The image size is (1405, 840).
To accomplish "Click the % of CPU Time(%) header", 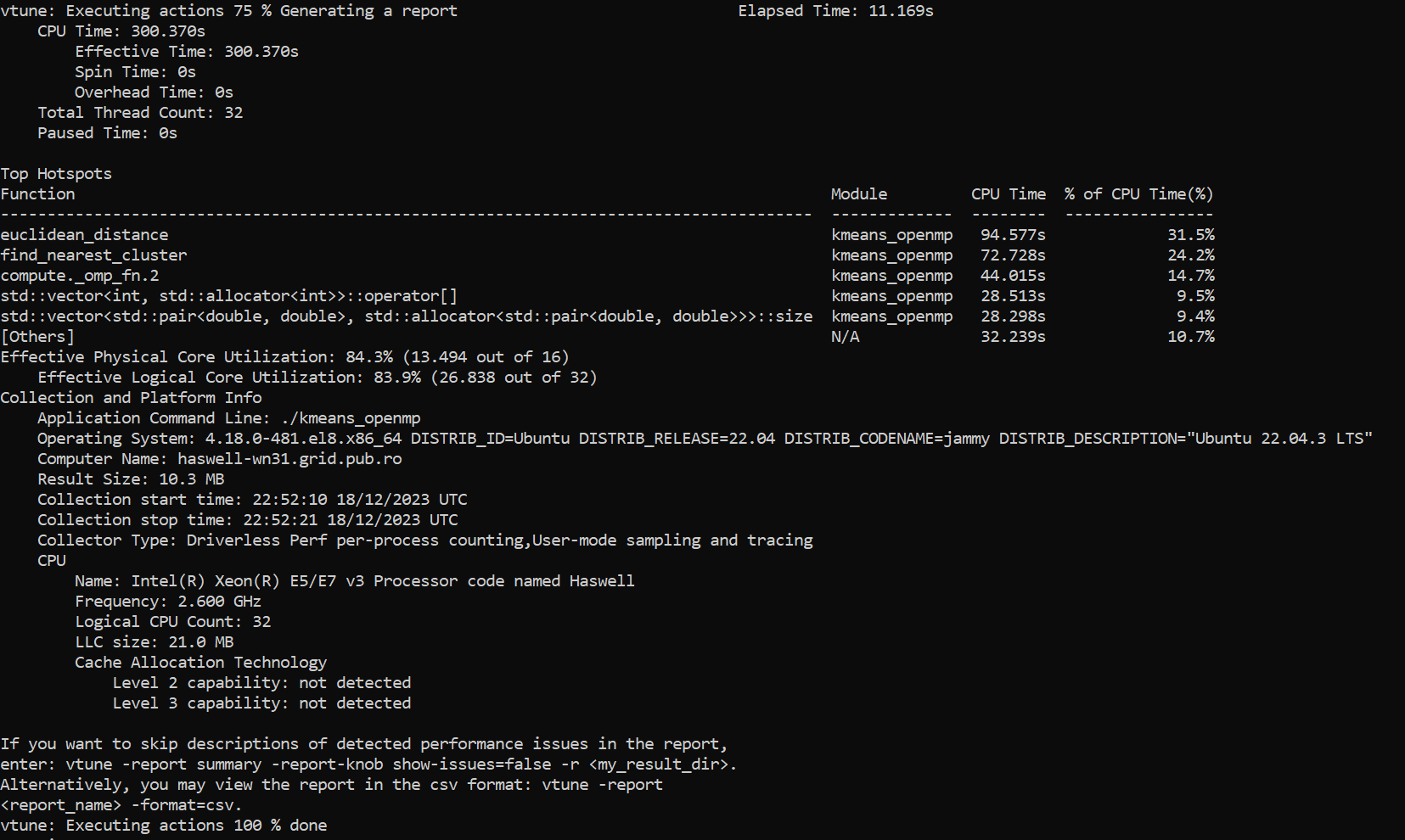I will [1139, 194].
